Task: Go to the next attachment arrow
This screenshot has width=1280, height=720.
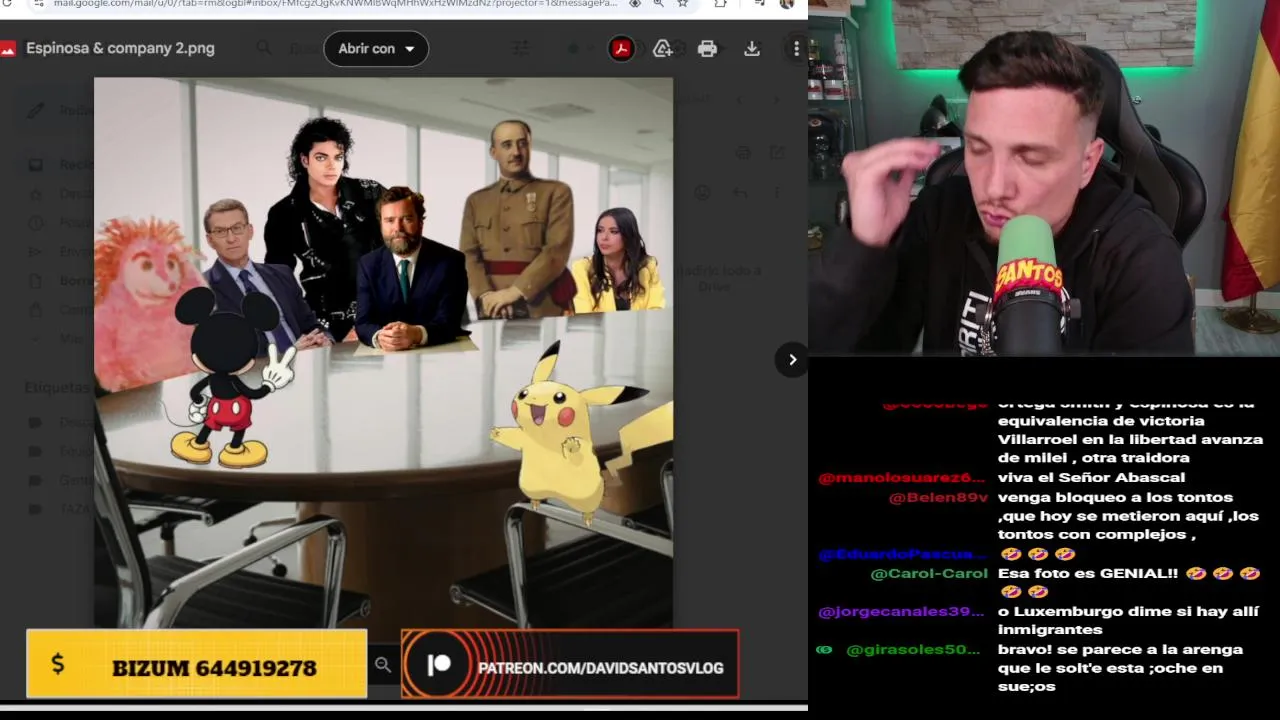Action: [792, 360]
